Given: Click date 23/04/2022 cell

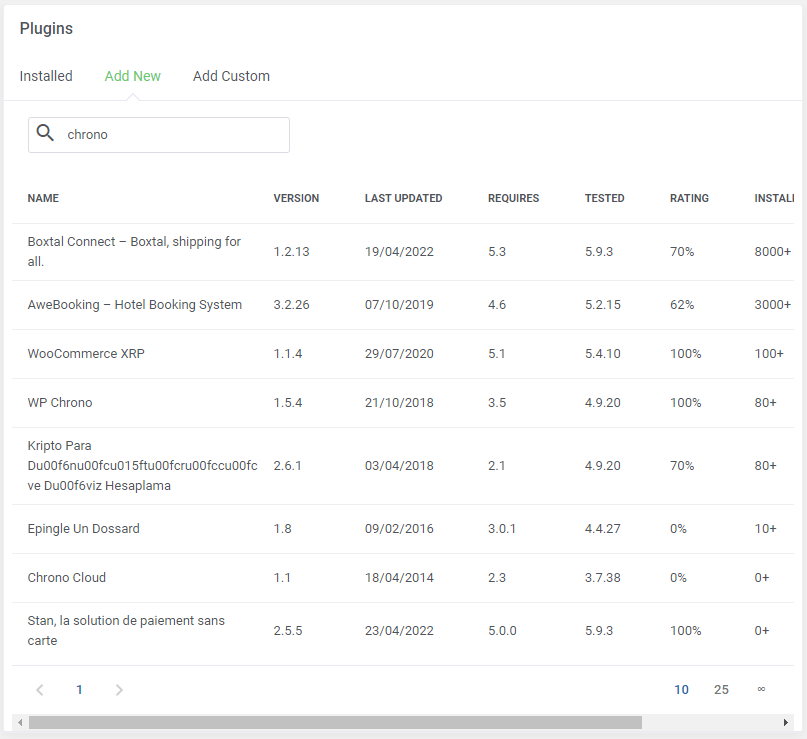Looking at the screenshot, I should [399, 631].
